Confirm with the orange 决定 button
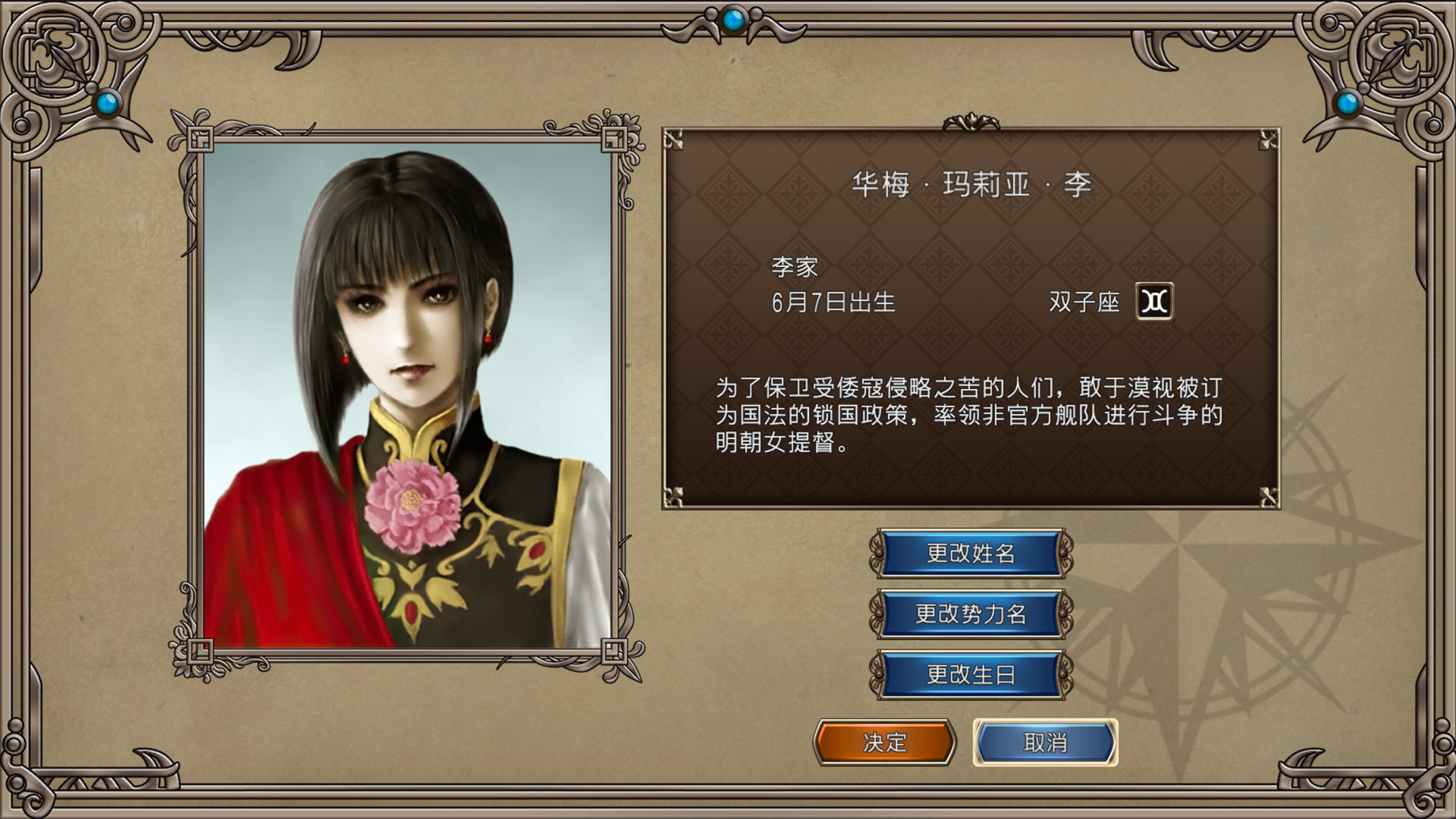The image size is (1456, 819). pos(884,742)
